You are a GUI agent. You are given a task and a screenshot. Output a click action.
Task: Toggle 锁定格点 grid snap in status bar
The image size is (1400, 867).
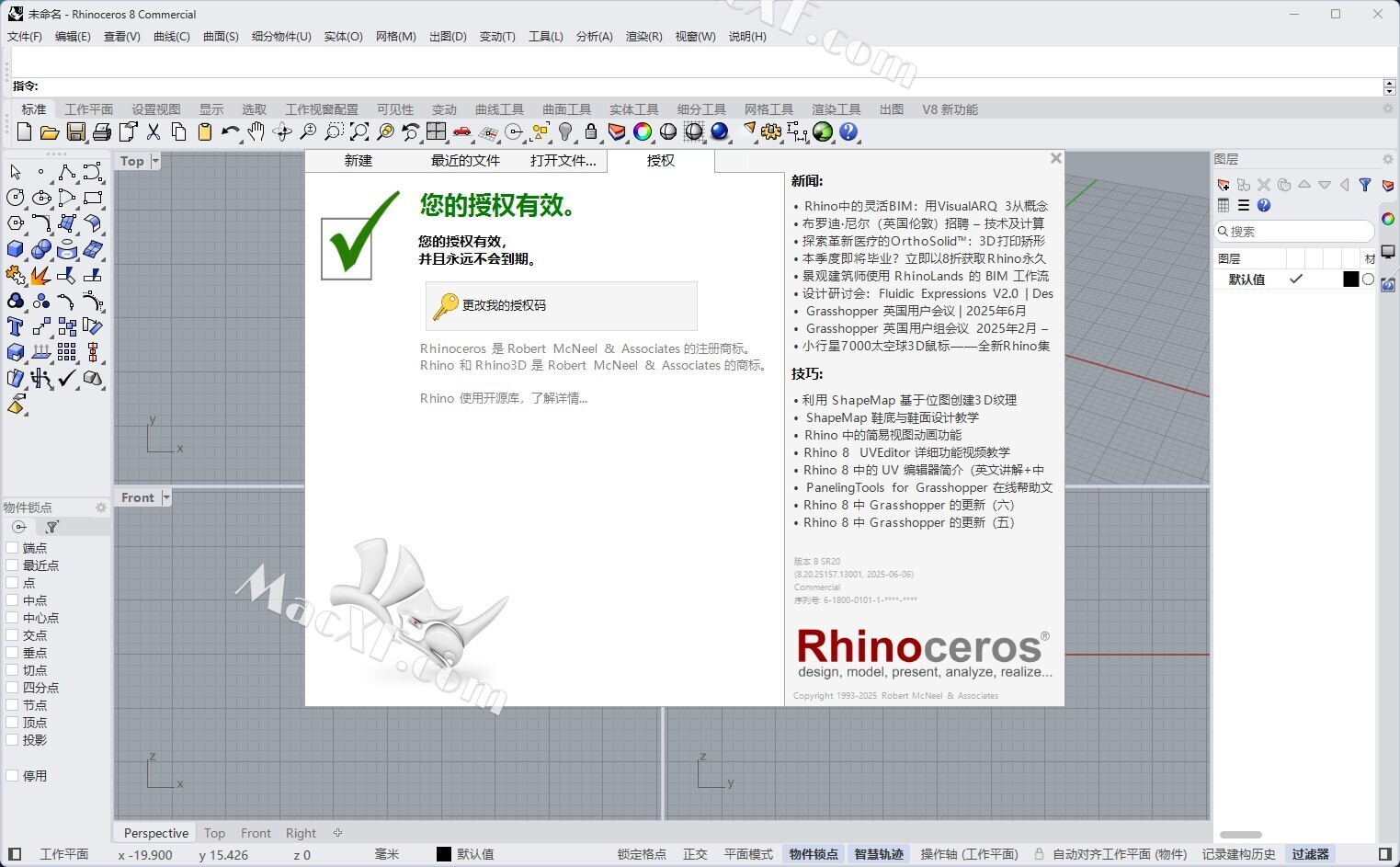[x=642, y=854]
